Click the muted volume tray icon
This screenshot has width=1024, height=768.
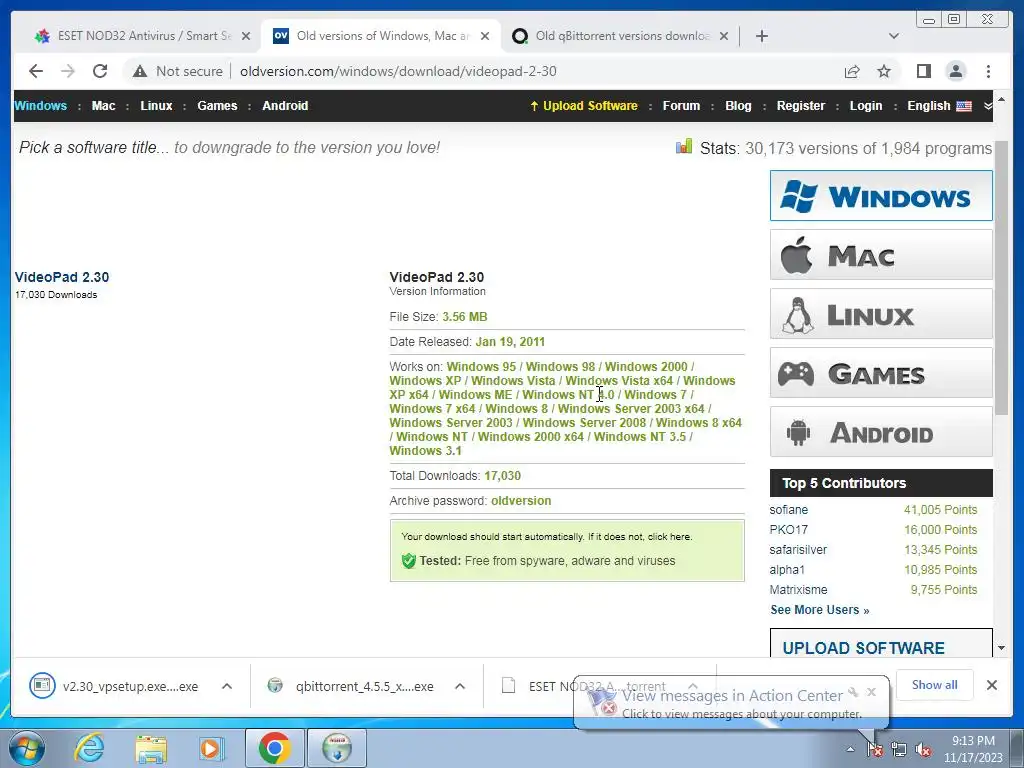coord(923,750)
